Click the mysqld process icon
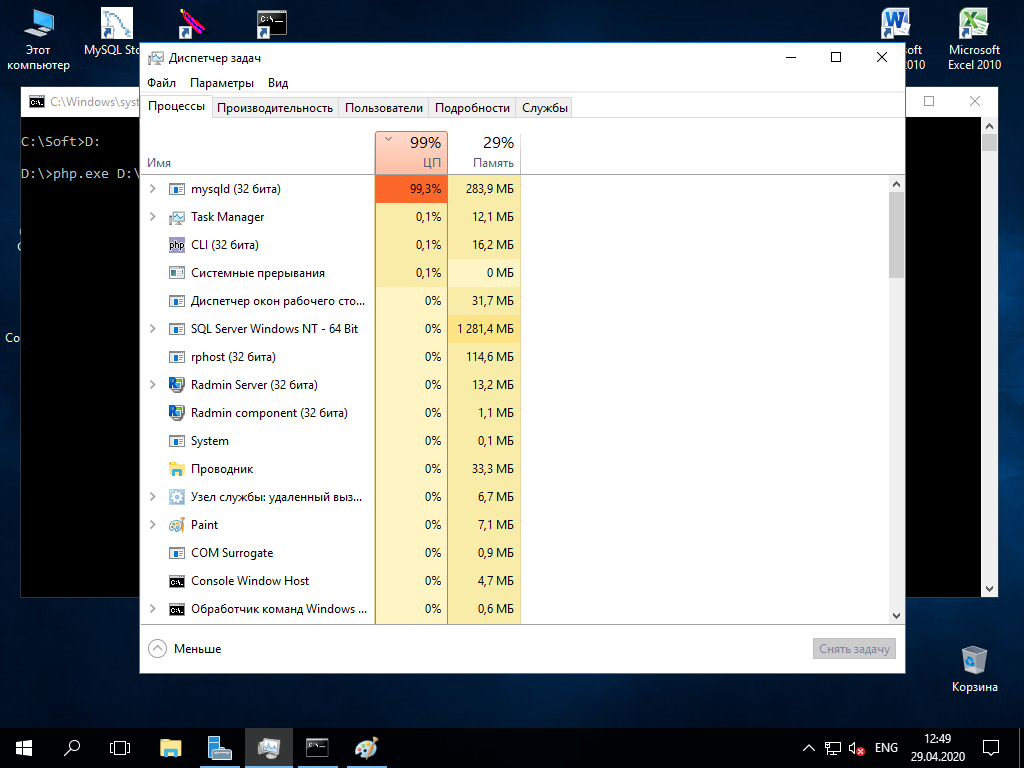Image resolution: width=1024 pixels, height=768 pixels. click(x=176, y=189)
